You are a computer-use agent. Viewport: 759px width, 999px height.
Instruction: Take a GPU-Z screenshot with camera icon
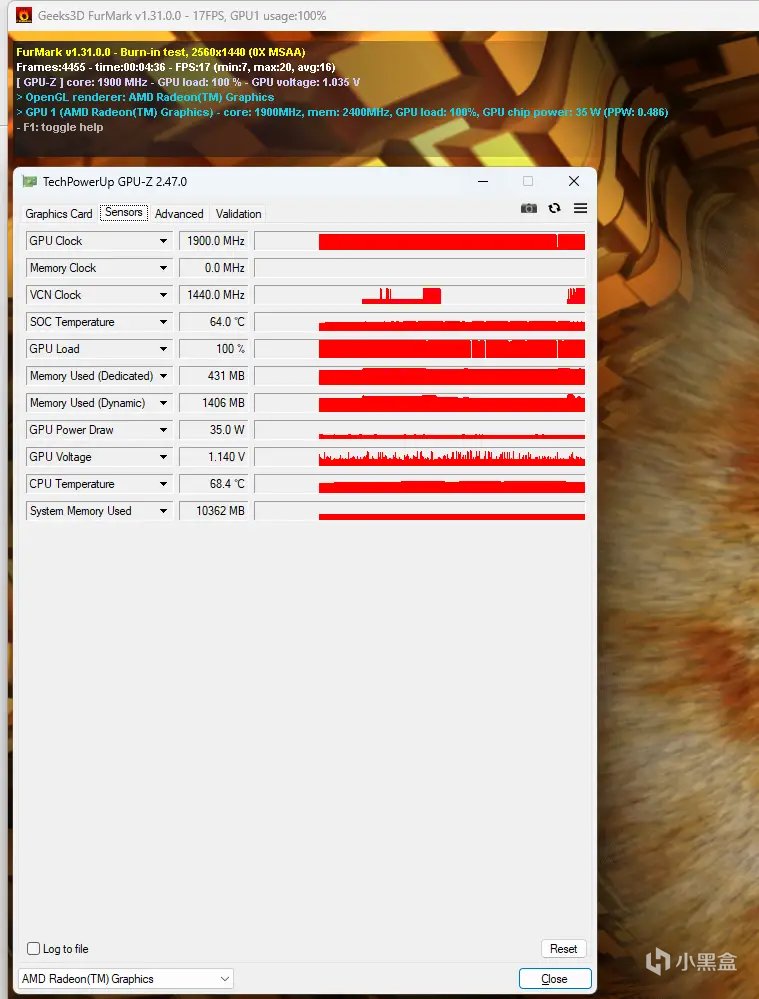[x=528, y=208]
